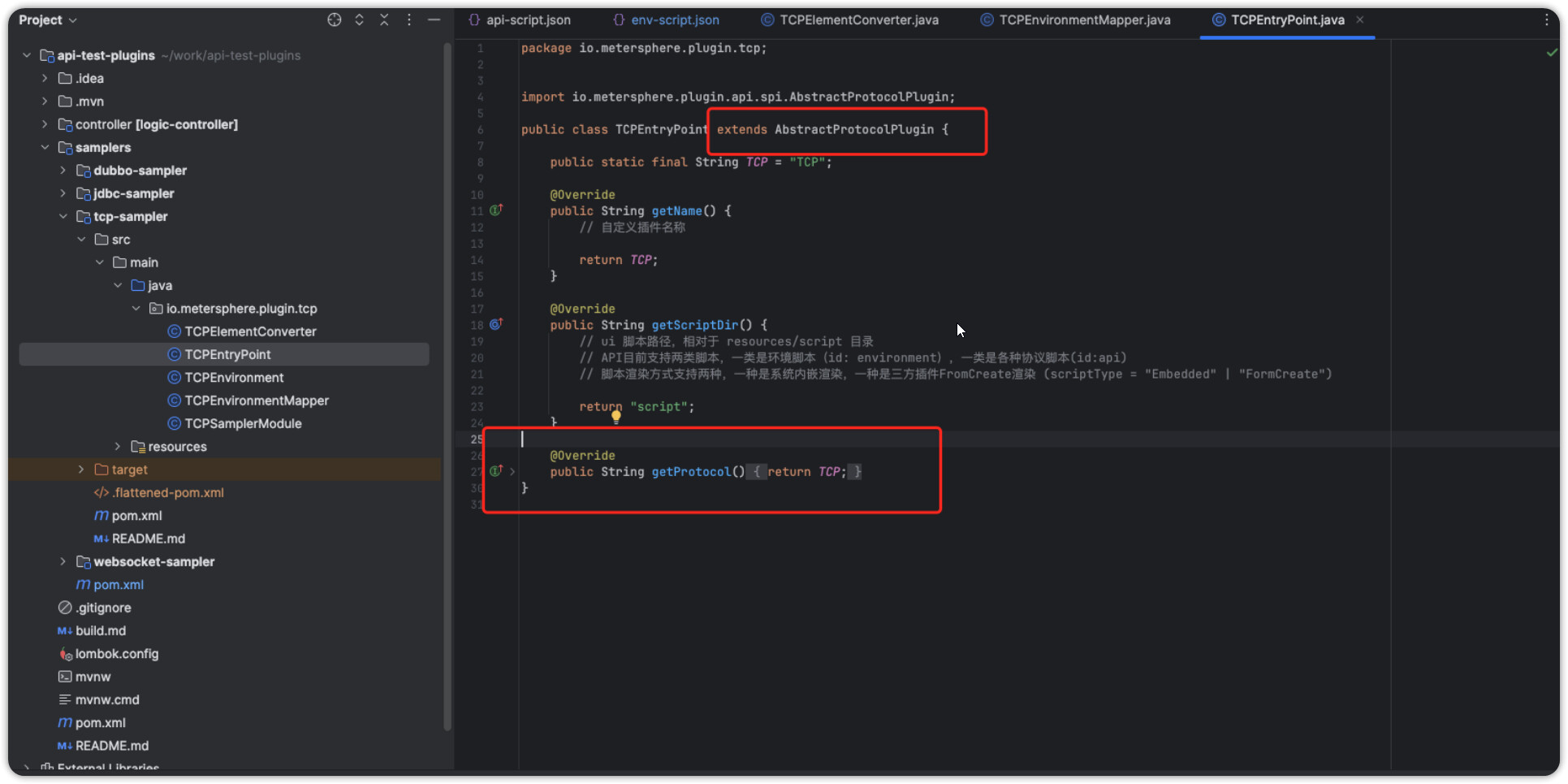Collapse all project tree nodes icon
The image size is (1568, 784).
(x=384, y=19)
